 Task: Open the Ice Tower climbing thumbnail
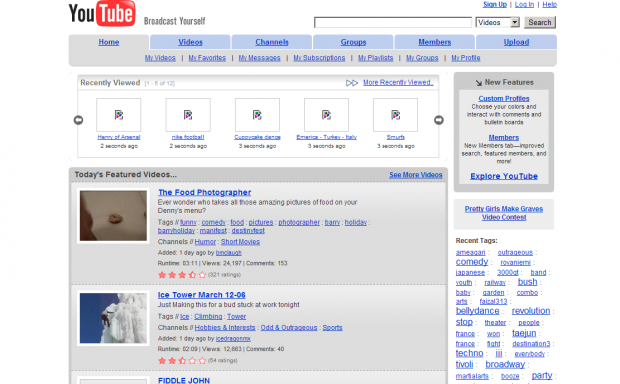(x=113, y=318)
